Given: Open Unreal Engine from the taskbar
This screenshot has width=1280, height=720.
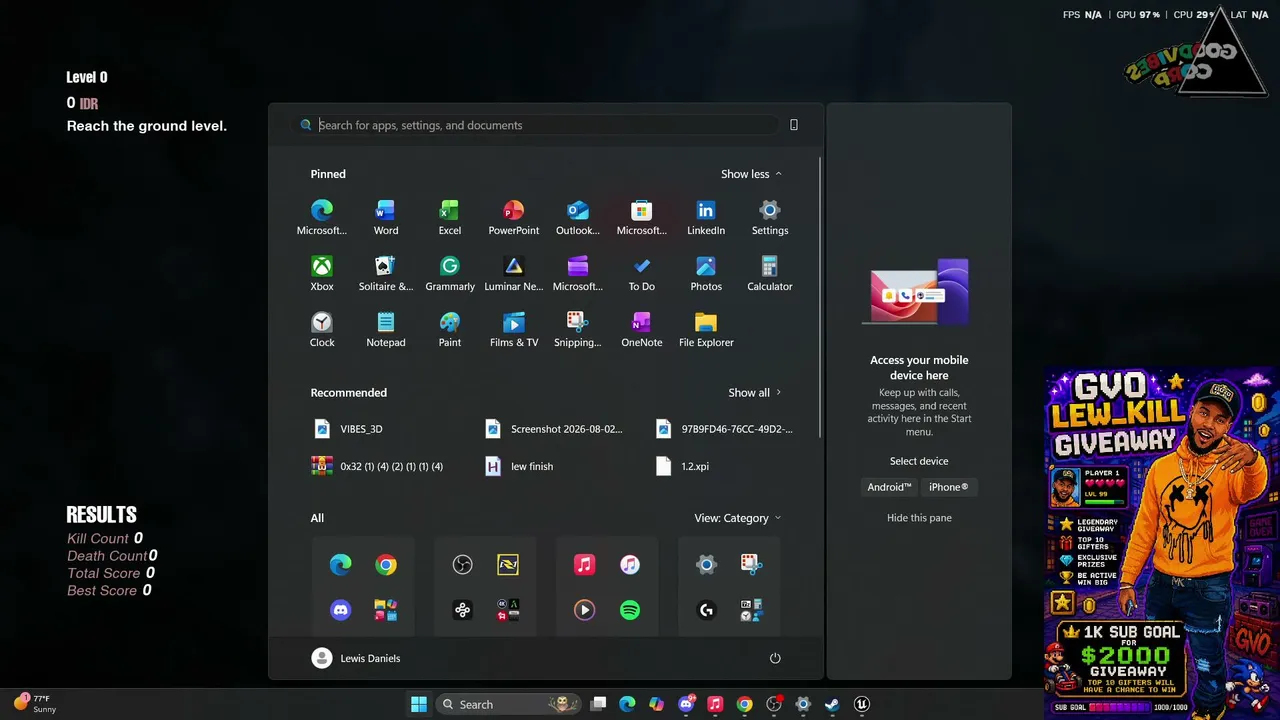Looking at the screenshot, I should pyautogui.click(x=862, y=704).
